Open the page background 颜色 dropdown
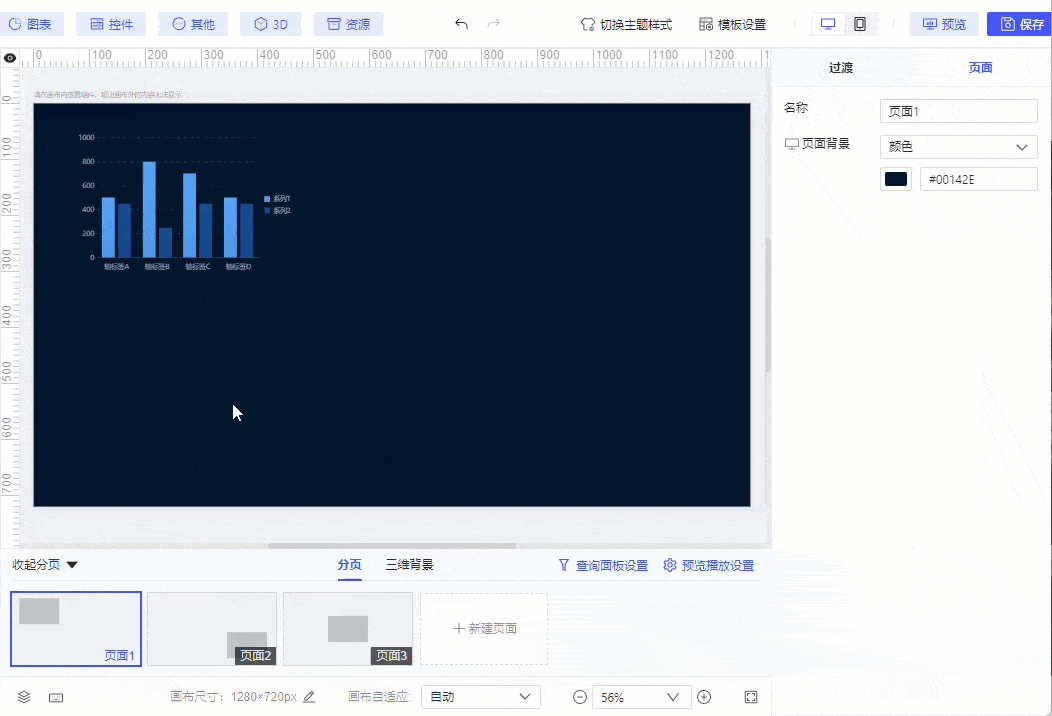This screenshot has width=1052, height=716. [958, 146]
